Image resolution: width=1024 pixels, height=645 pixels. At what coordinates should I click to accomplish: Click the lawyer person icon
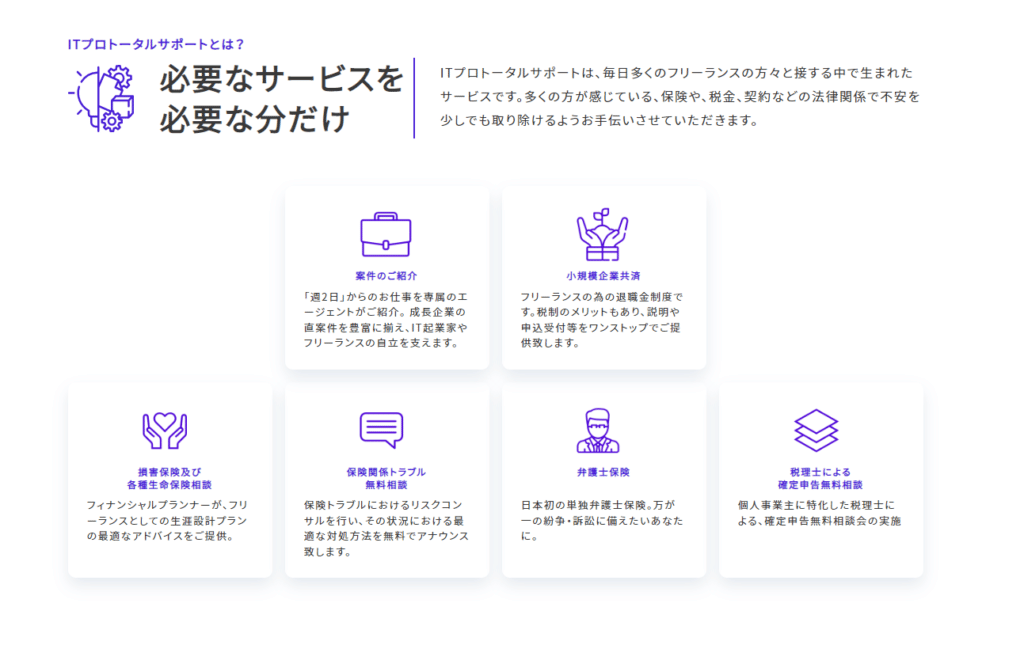[x=598, y=431]
